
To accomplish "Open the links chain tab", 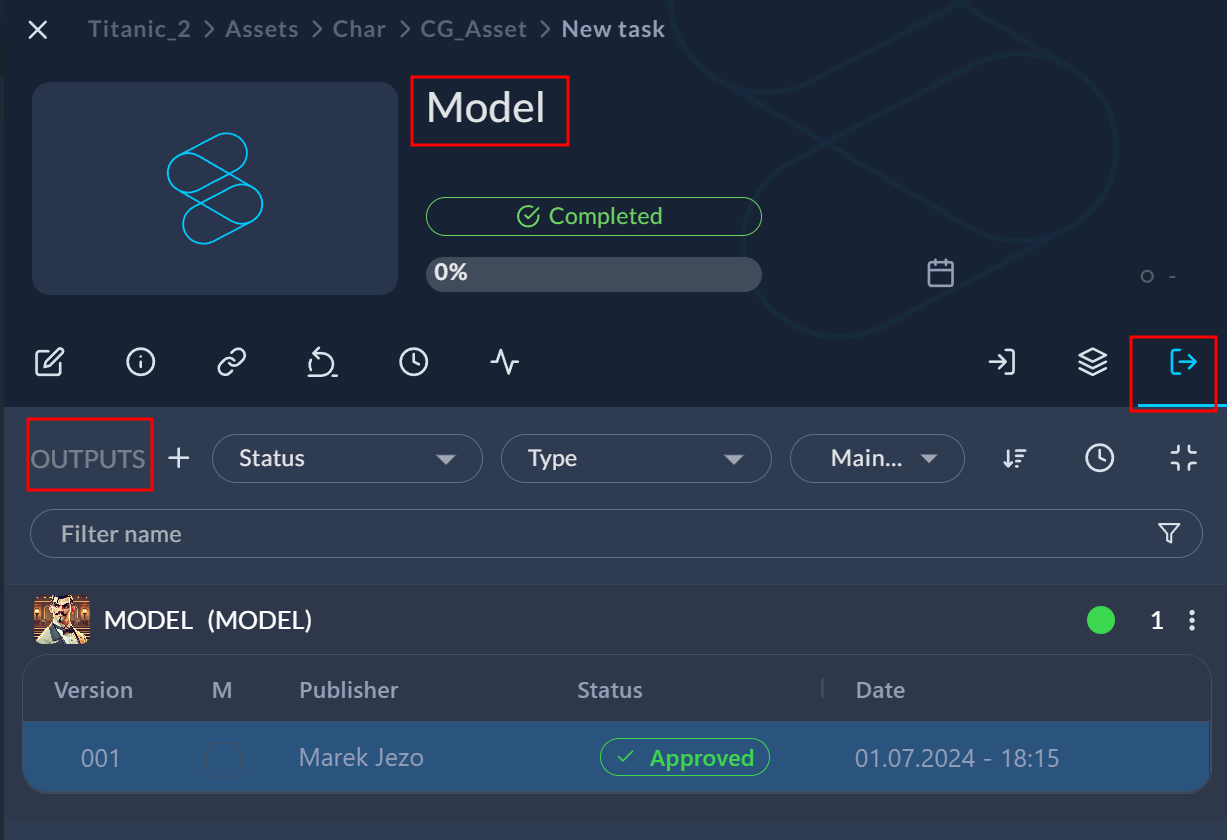I will [x=232, y=362].
